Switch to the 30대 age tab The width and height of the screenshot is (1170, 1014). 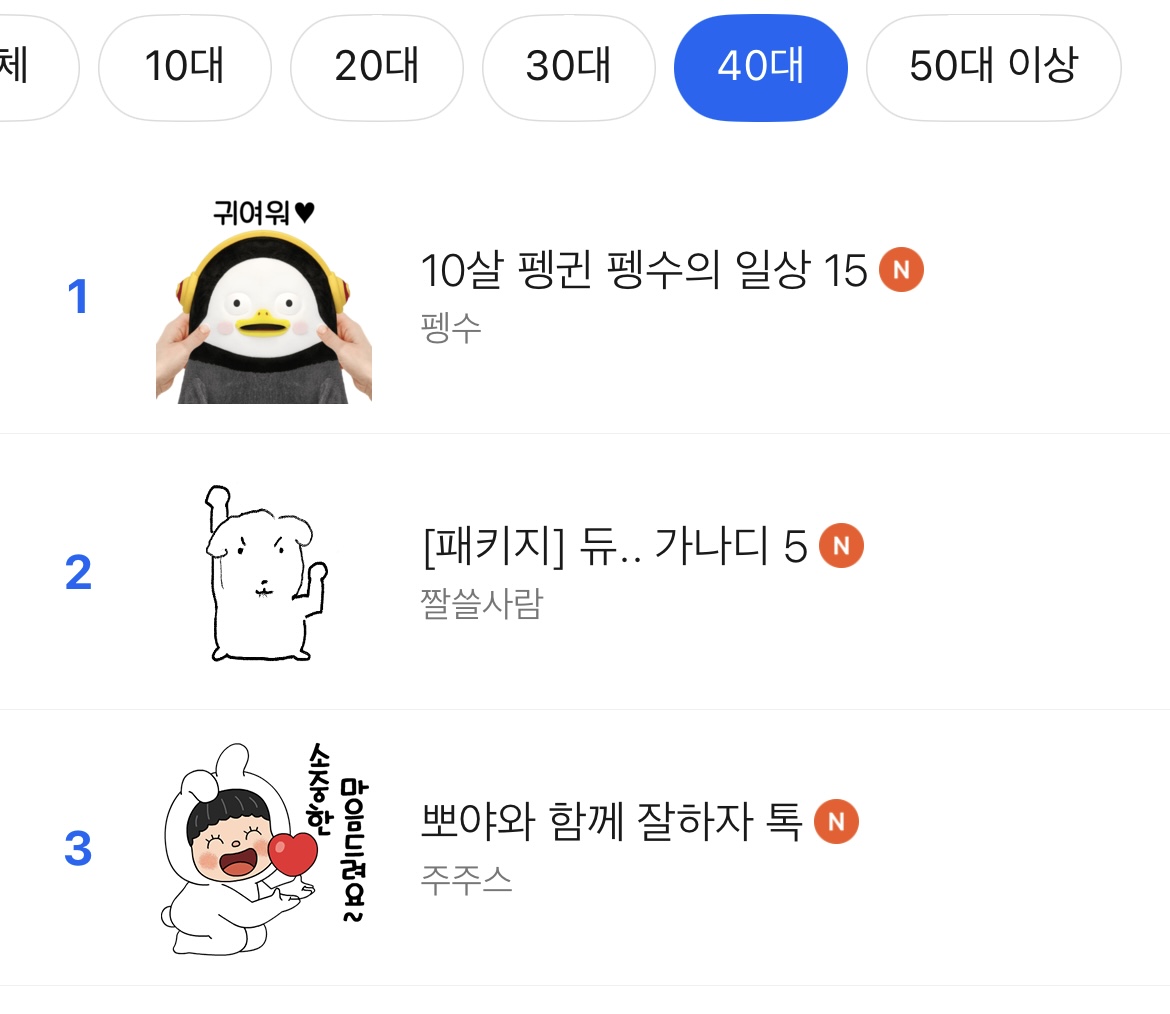[x=568, y=68]
